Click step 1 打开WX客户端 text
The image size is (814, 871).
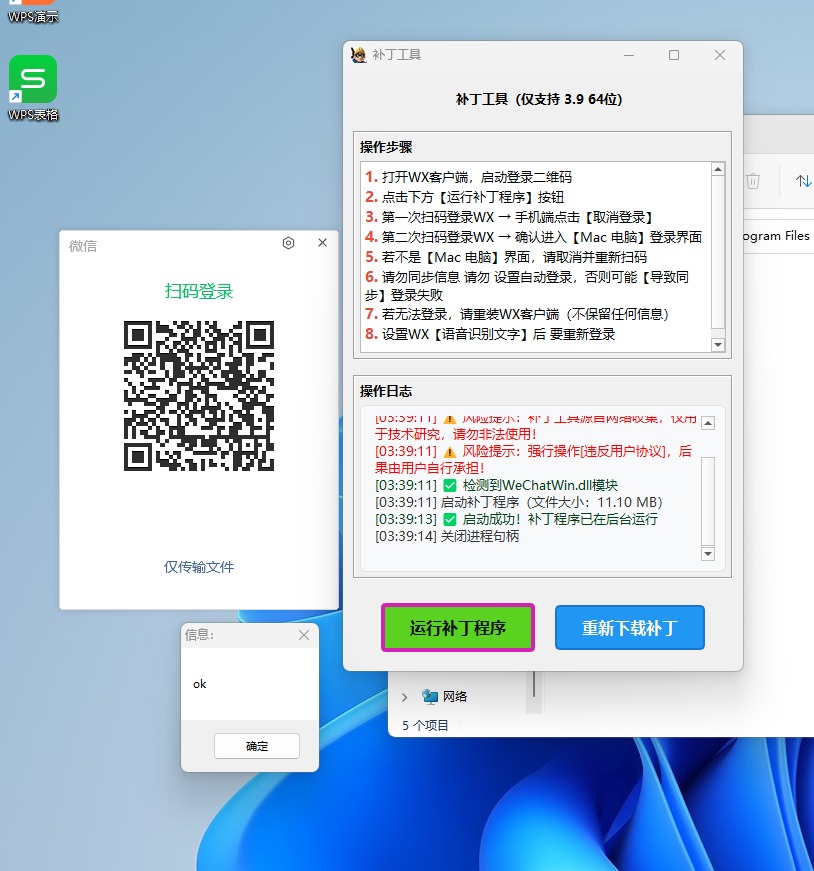tap(468, 177)
